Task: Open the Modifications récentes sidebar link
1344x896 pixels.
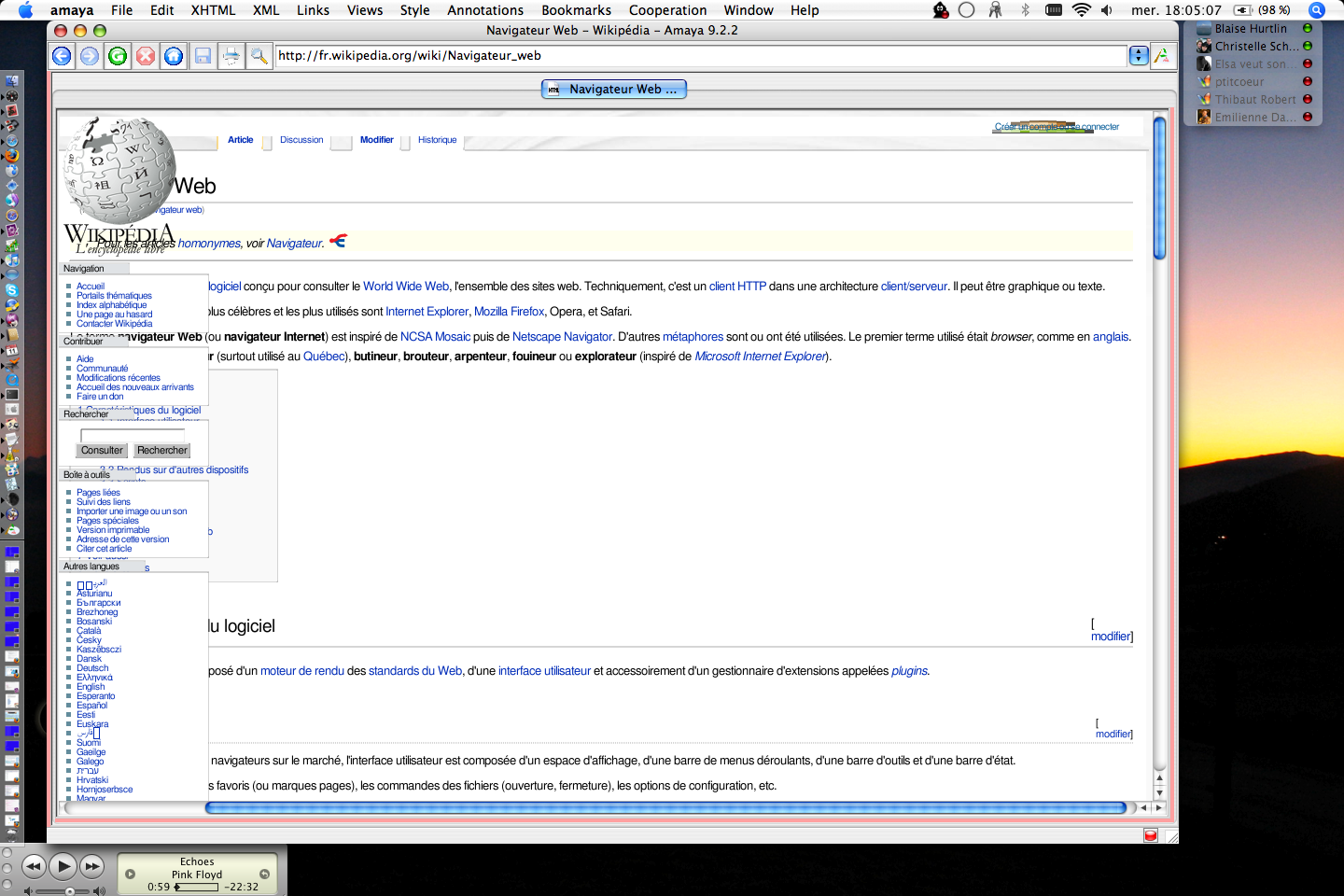Action: point(119,378)
